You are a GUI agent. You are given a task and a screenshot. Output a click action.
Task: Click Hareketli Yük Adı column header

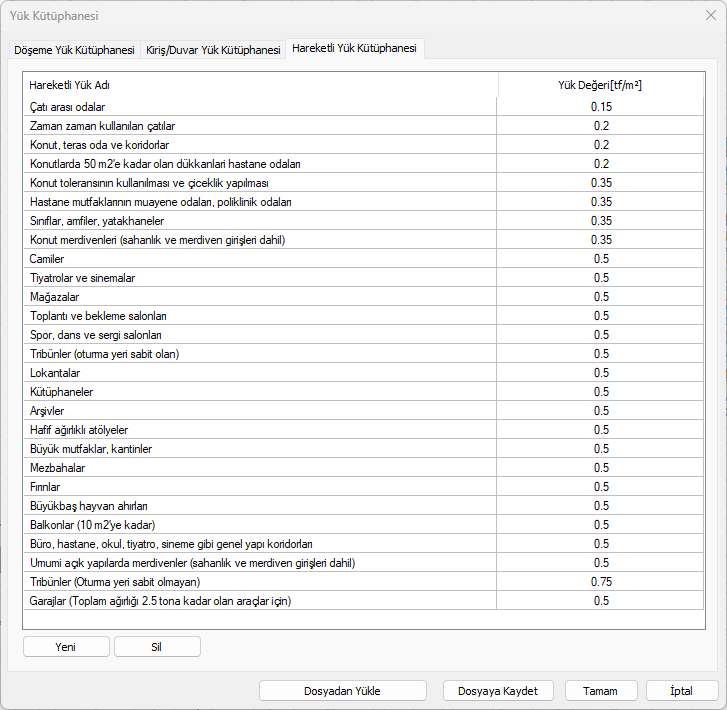click(70, 85)
